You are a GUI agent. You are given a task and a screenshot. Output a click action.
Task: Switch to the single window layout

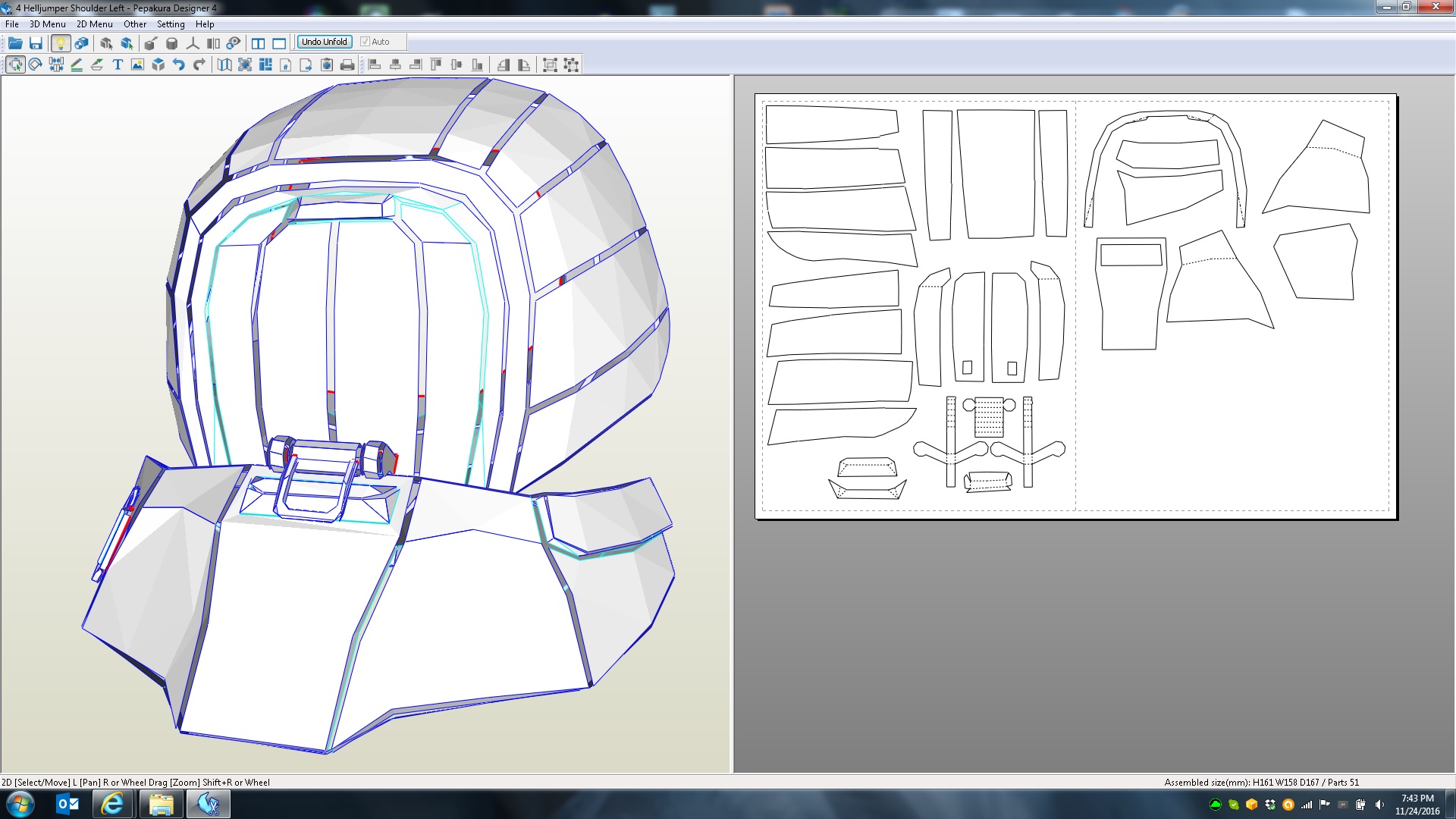coord(279,43)
